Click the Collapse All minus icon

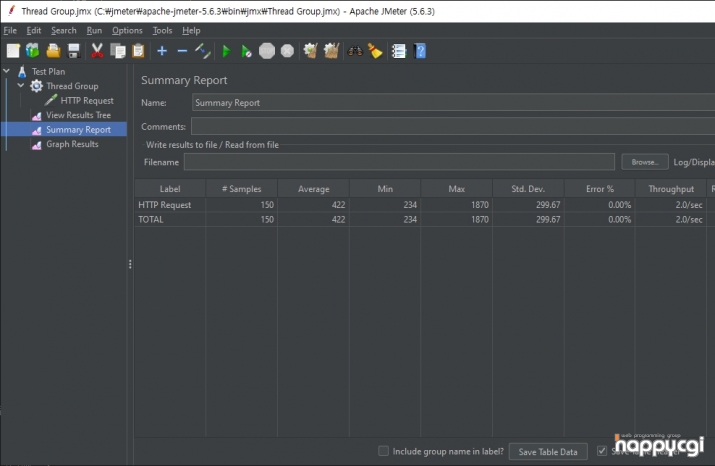(x=182, y=51)
